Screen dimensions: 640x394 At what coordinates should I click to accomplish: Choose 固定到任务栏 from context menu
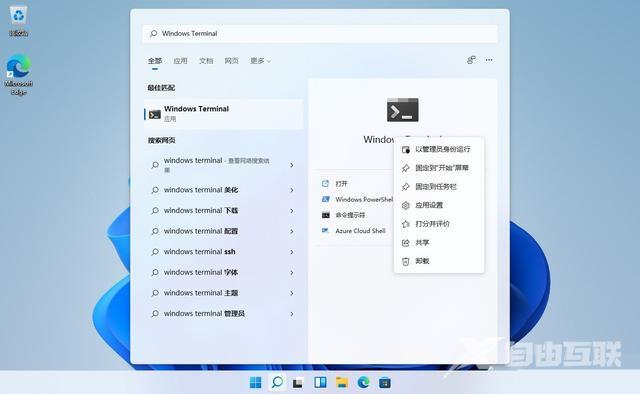[439, 187]
